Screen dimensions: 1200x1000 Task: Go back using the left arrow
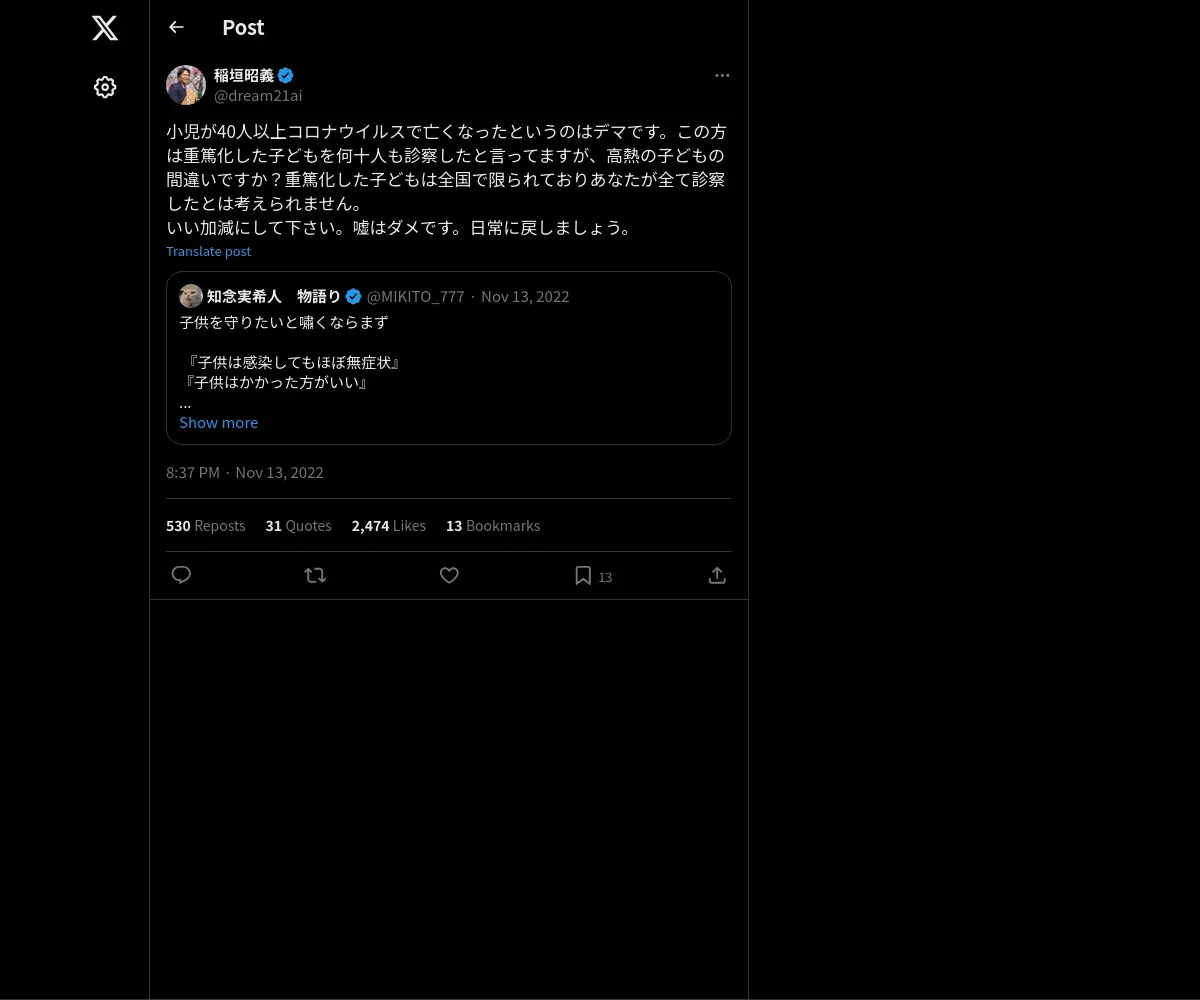(x=176, y=27)
